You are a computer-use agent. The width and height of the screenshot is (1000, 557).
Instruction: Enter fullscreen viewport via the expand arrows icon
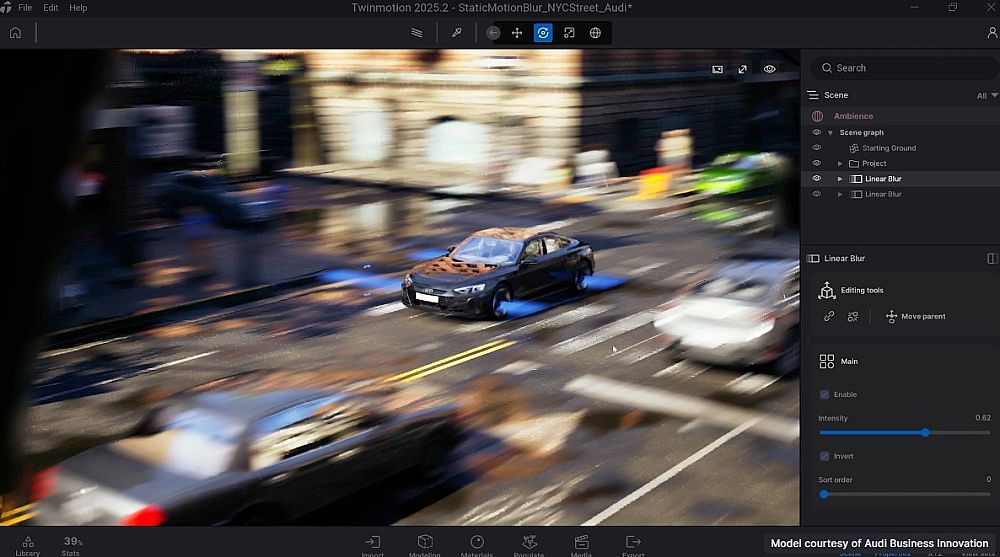pos(742,69)
